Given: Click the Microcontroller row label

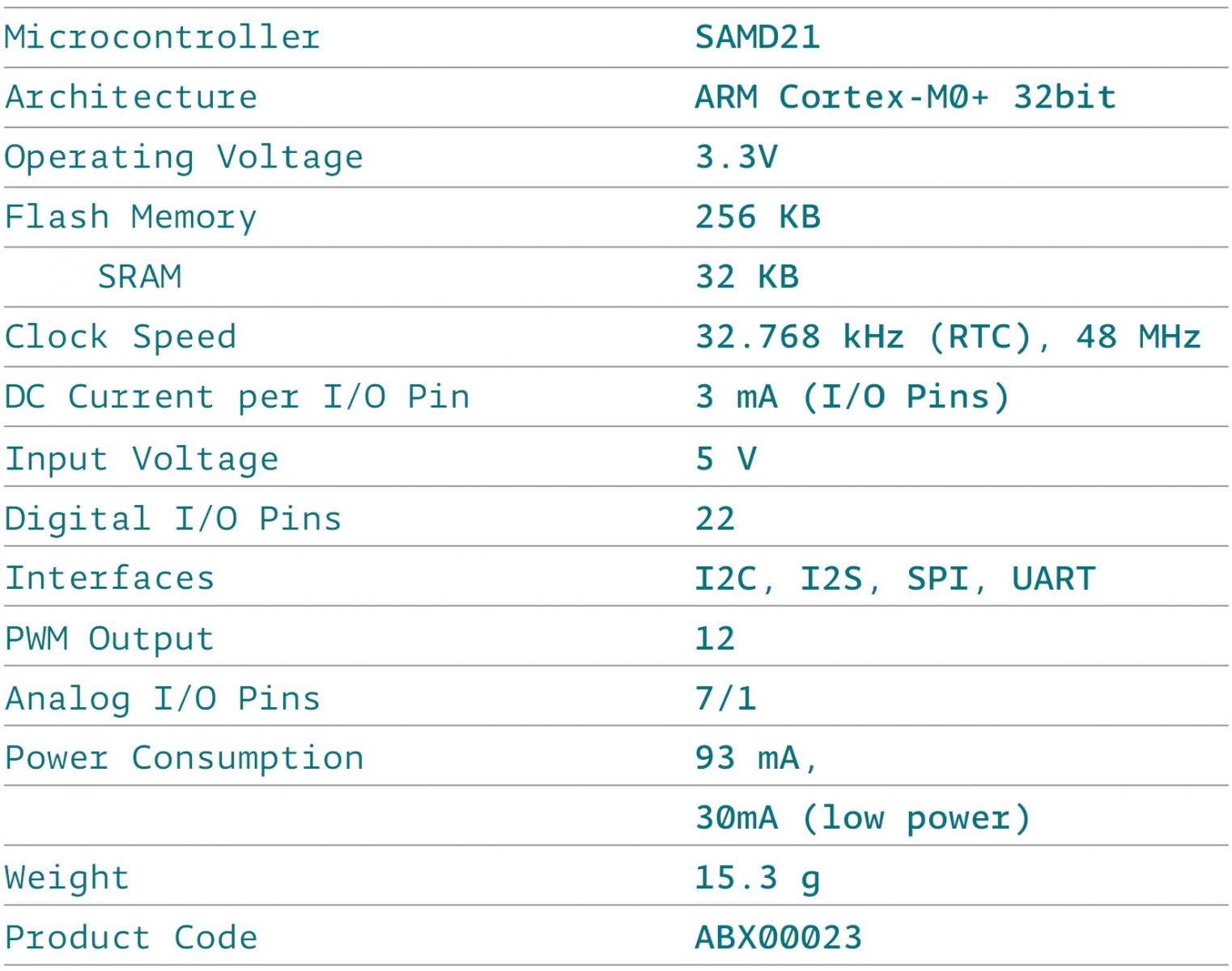Looking at the screenshot, I should tap(162, 37).
